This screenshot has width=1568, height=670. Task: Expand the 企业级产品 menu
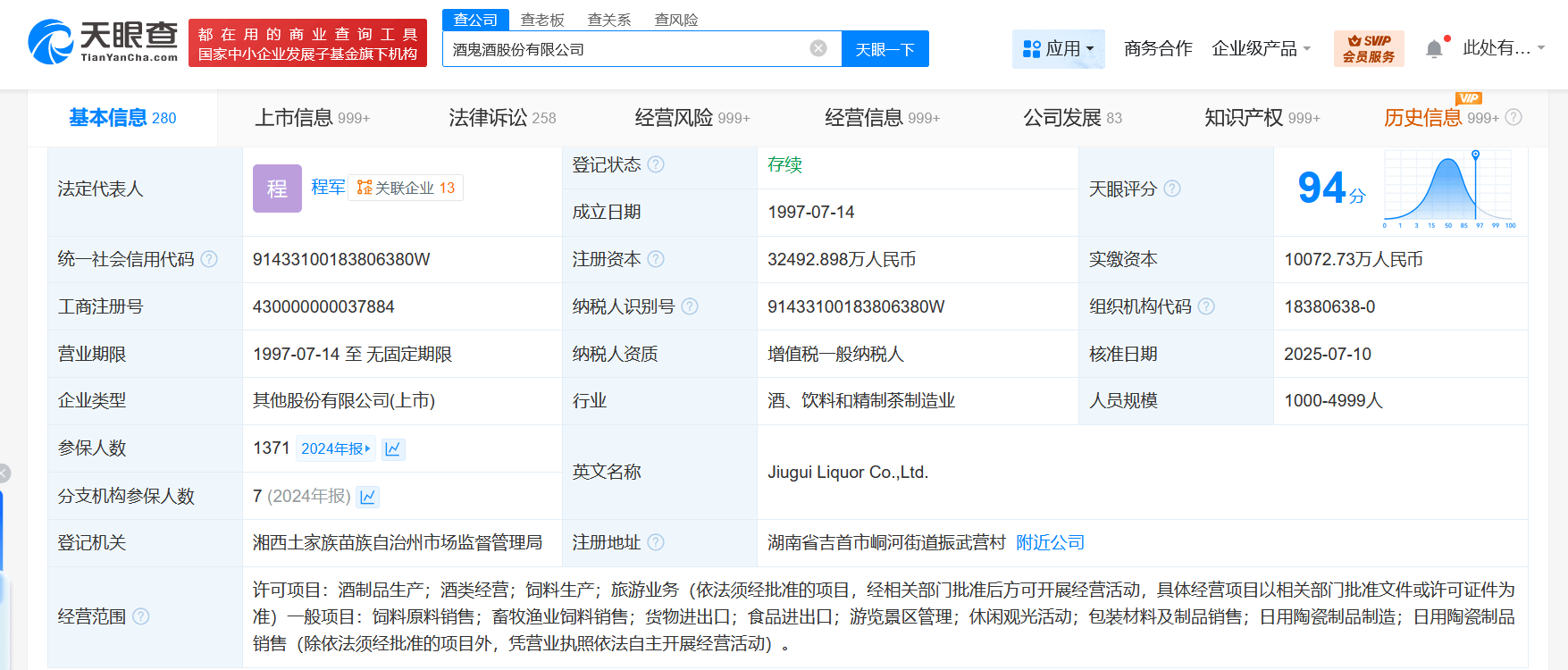tap(1261, 48)
